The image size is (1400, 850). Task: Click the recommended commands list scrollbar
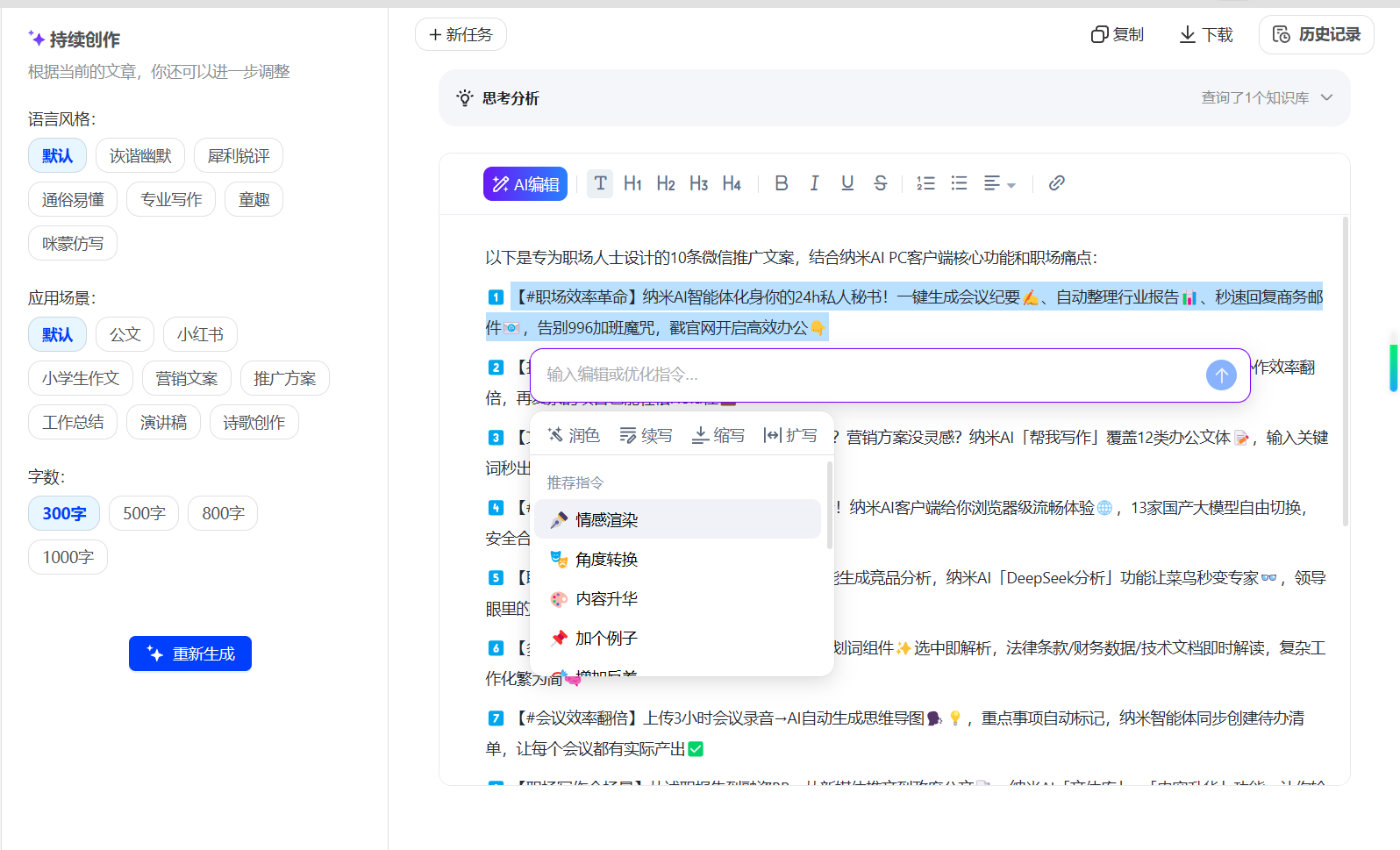point(829,505)
